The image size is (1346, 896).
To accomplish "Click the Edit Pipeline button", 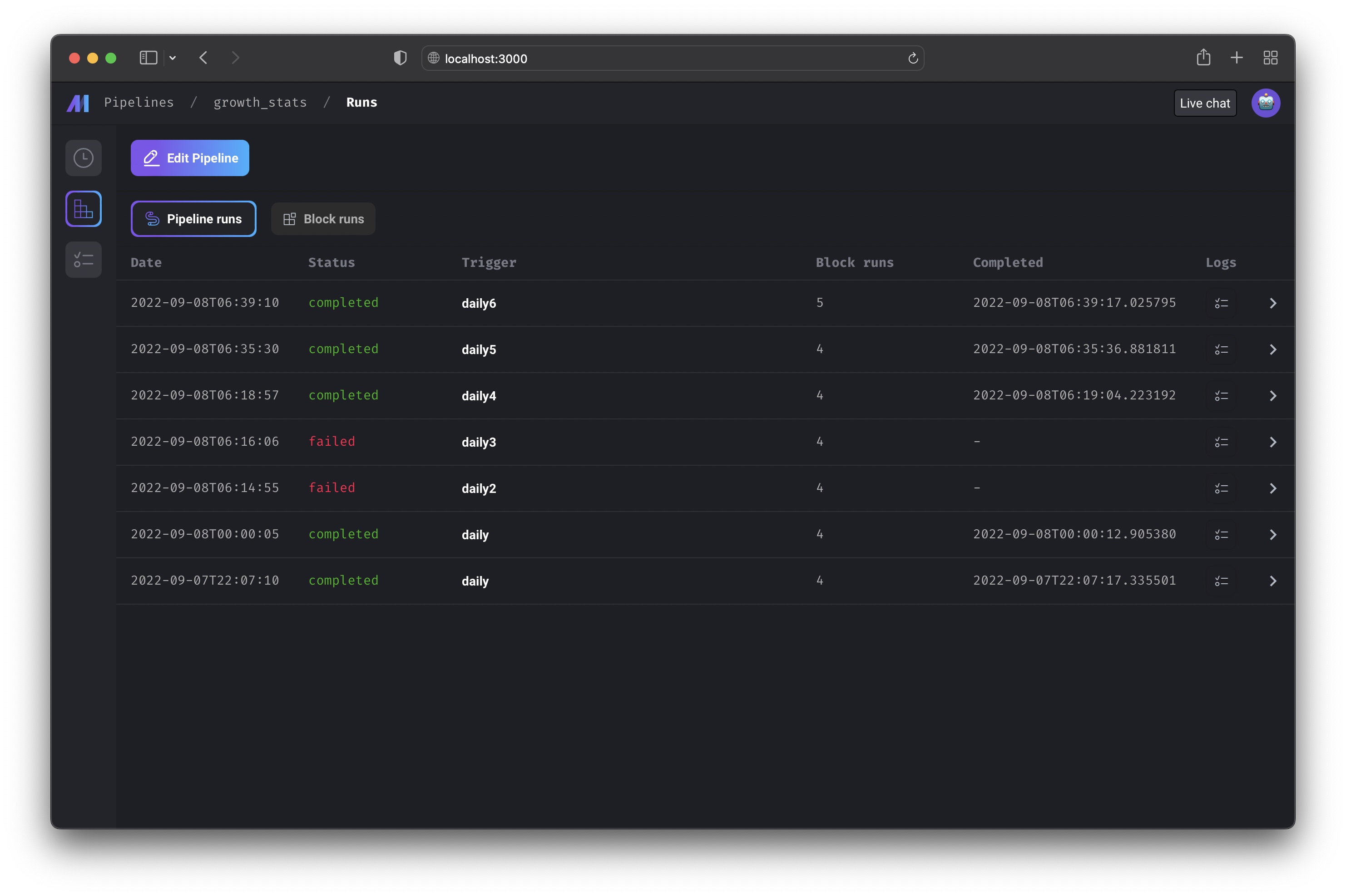I will (x=190, y=158).
